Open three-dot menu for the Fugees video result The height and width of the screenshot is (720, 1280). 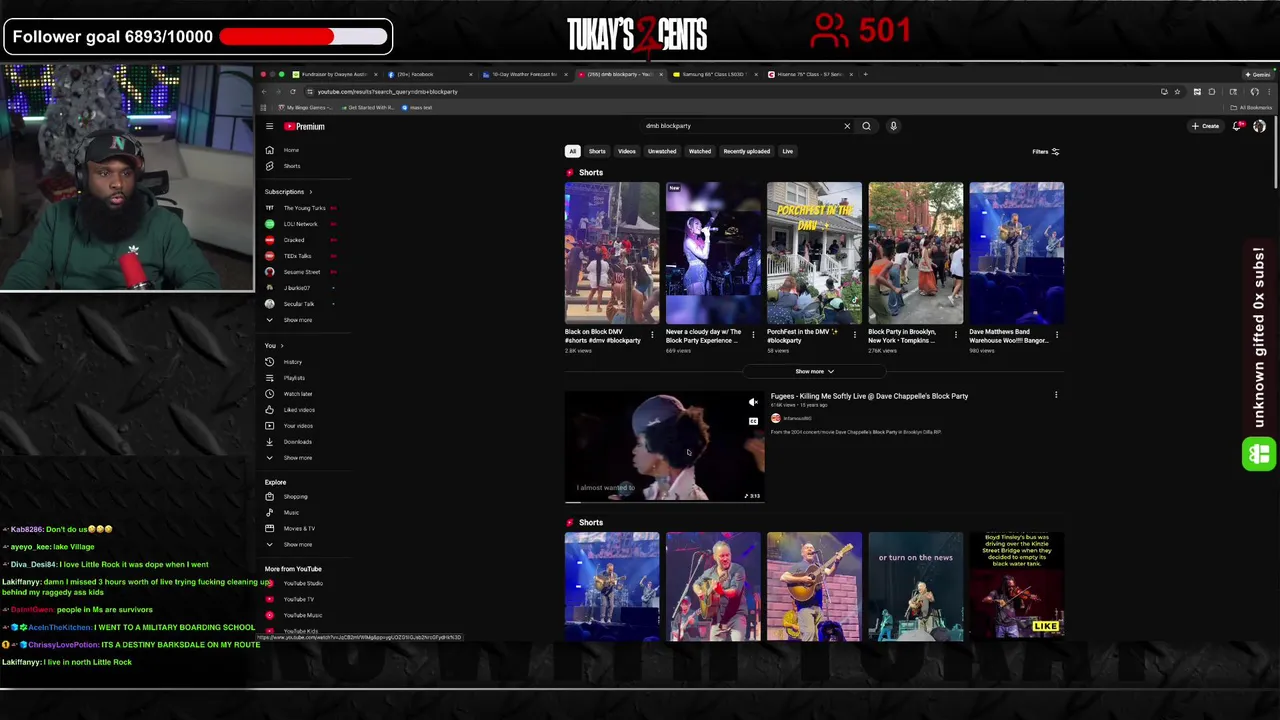click(1056, 396)
